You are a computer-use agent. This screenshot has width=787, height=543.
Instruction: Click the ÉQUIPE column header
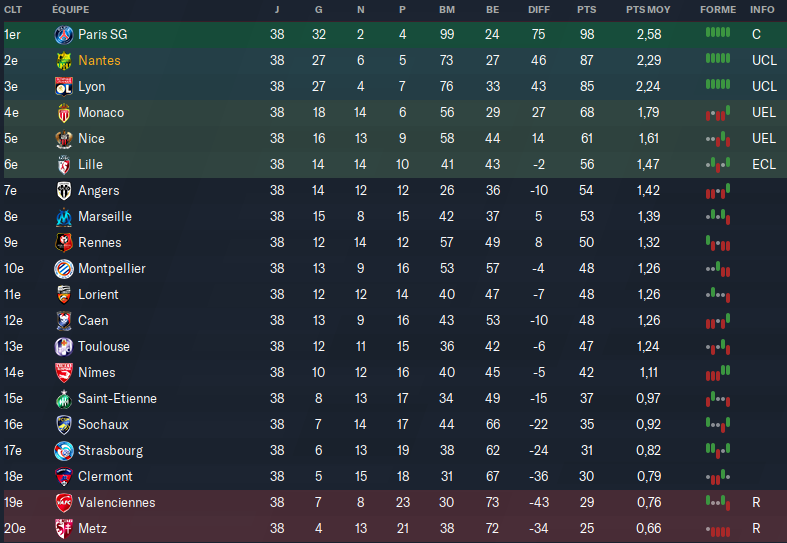click(x=71, y=10)
